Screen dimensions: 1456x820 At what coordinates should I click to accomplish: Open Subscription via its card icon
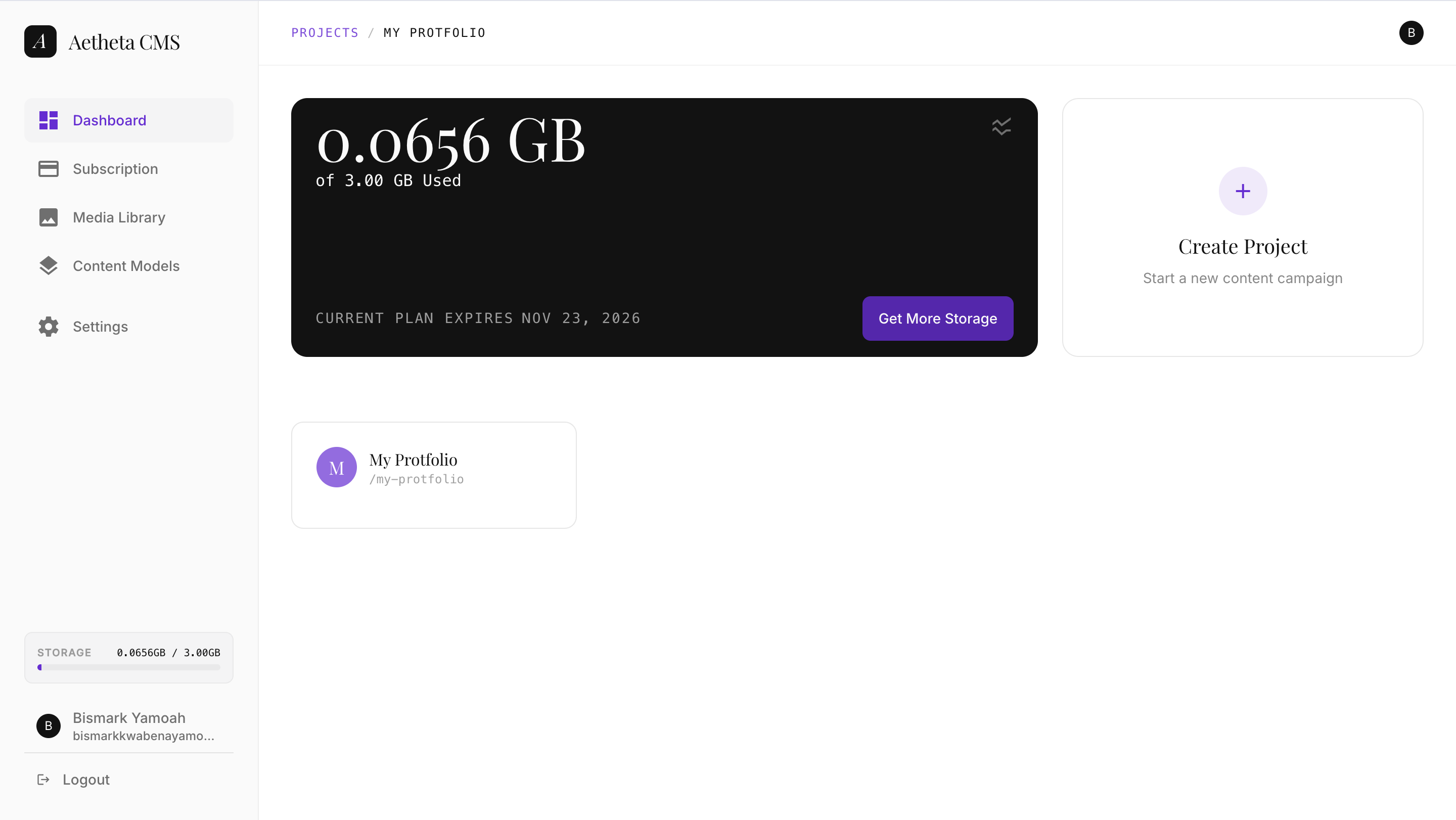click(x=48, y=168)
